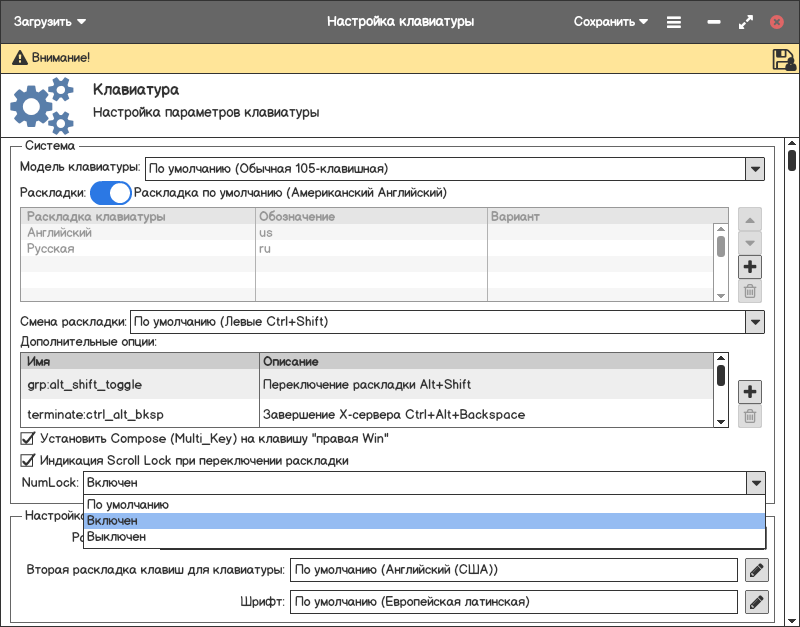Toggle the default layout switch
Screen dimensions: 800x627
111,192
